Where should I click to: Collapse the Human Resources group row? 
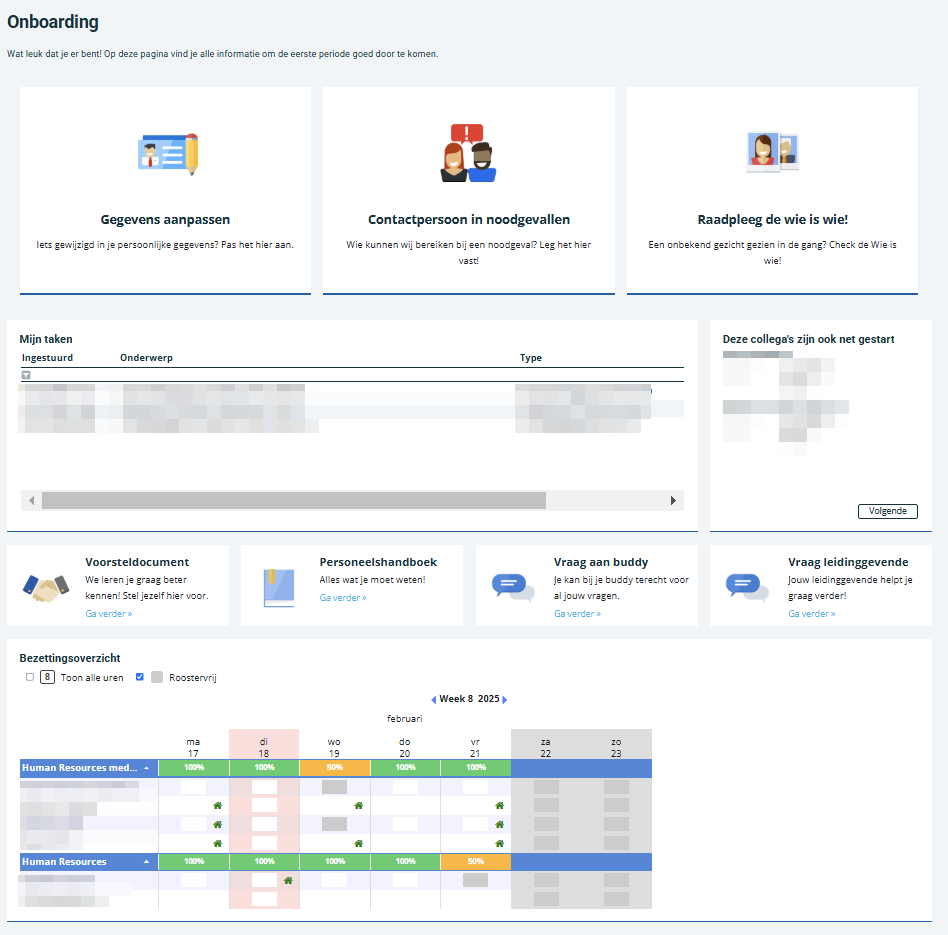[x=146, y=862]
